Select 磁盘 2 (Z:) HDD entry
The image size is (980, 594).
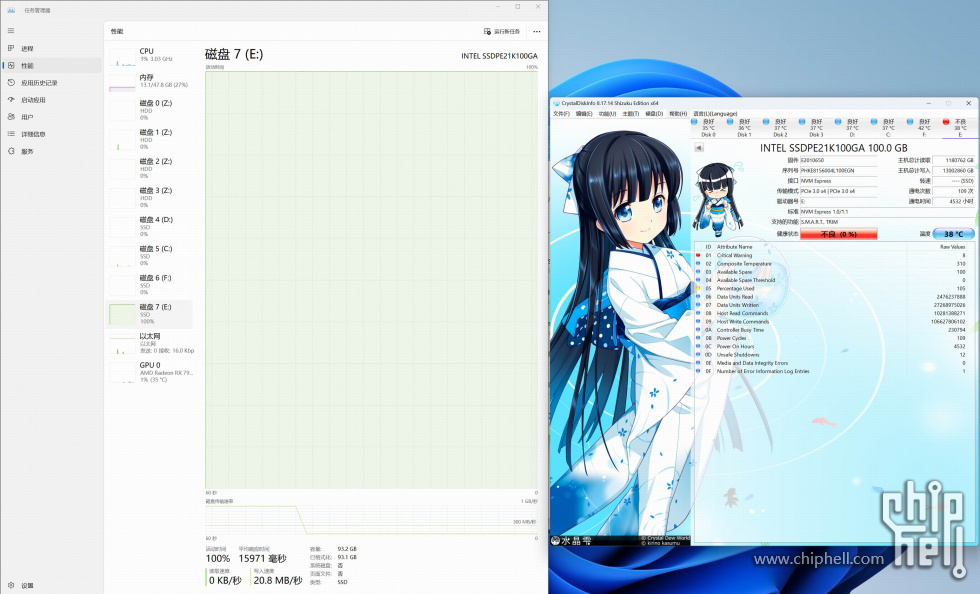point(150,168)
